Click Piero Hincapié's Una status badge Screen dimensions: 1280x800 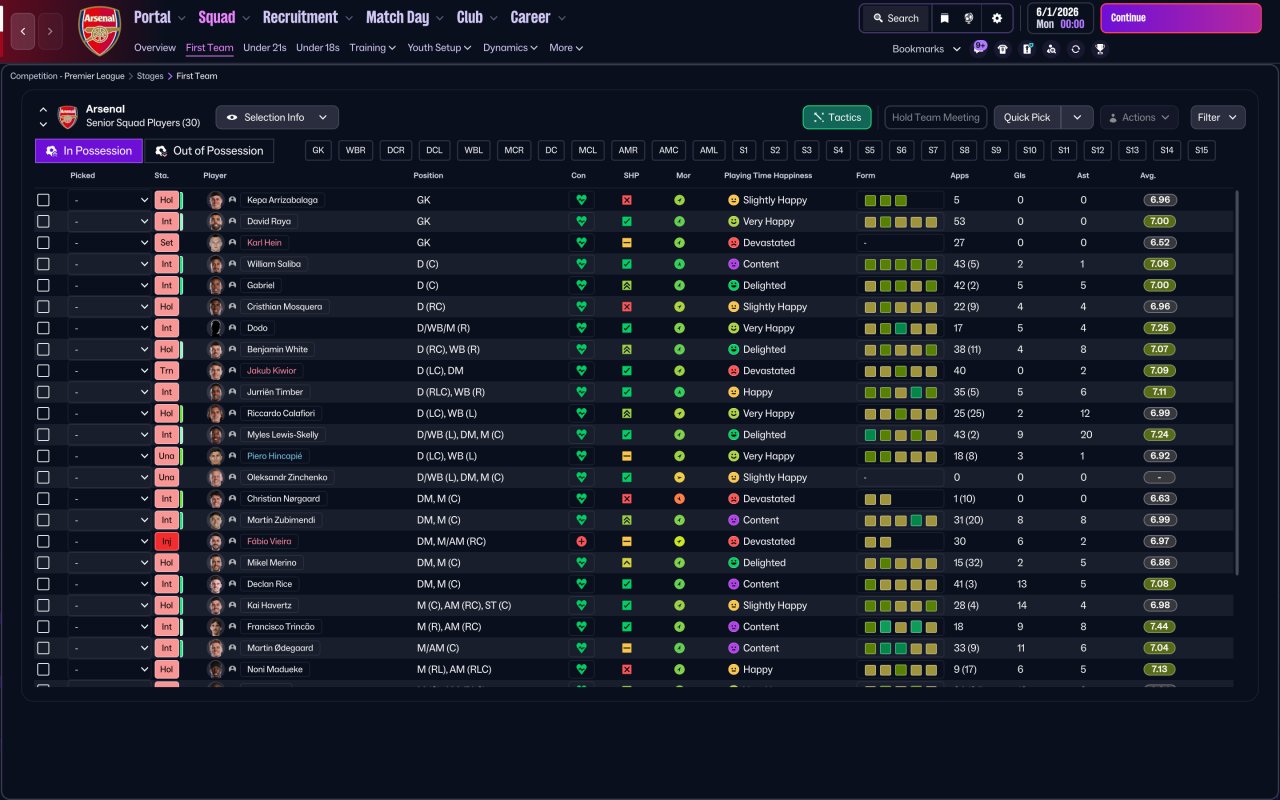click(167, 456)
